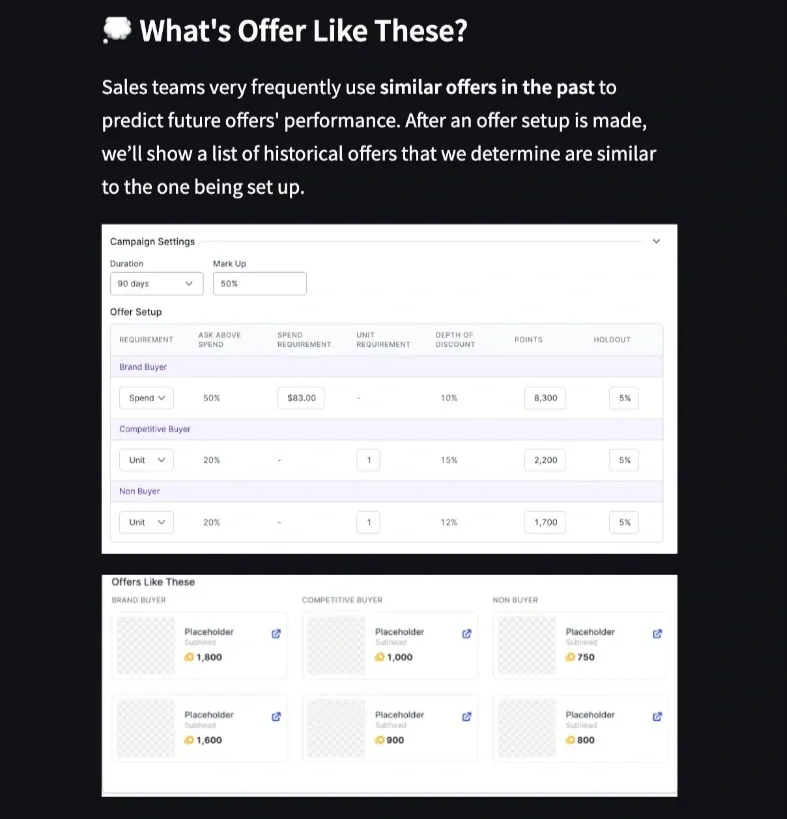This screenshot has height=819, width=787.
Task: Open Non Buyer Unit requirement dropdown
Action: pos(146,522)
